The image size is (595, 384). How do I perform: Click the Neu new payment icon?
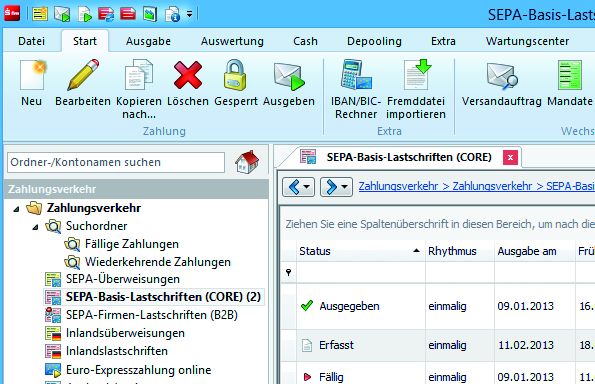[x=32, y=75]
